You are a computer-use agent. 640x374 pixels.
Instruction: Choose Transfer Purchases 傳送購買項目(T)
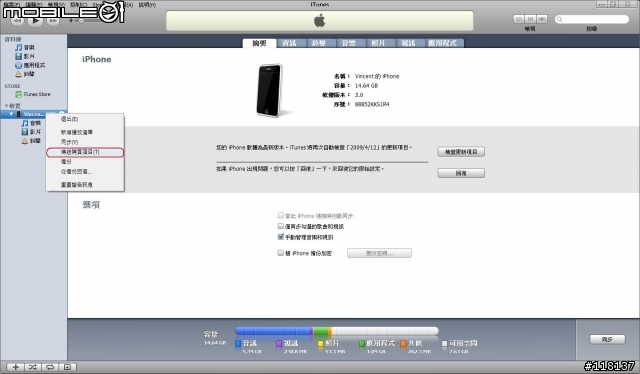pos(85,152)
